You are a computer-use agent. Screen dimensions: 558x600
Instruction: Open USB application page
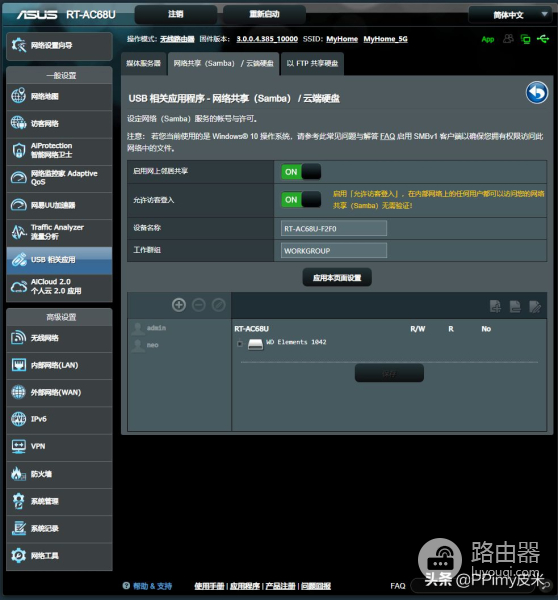[59, 260]
